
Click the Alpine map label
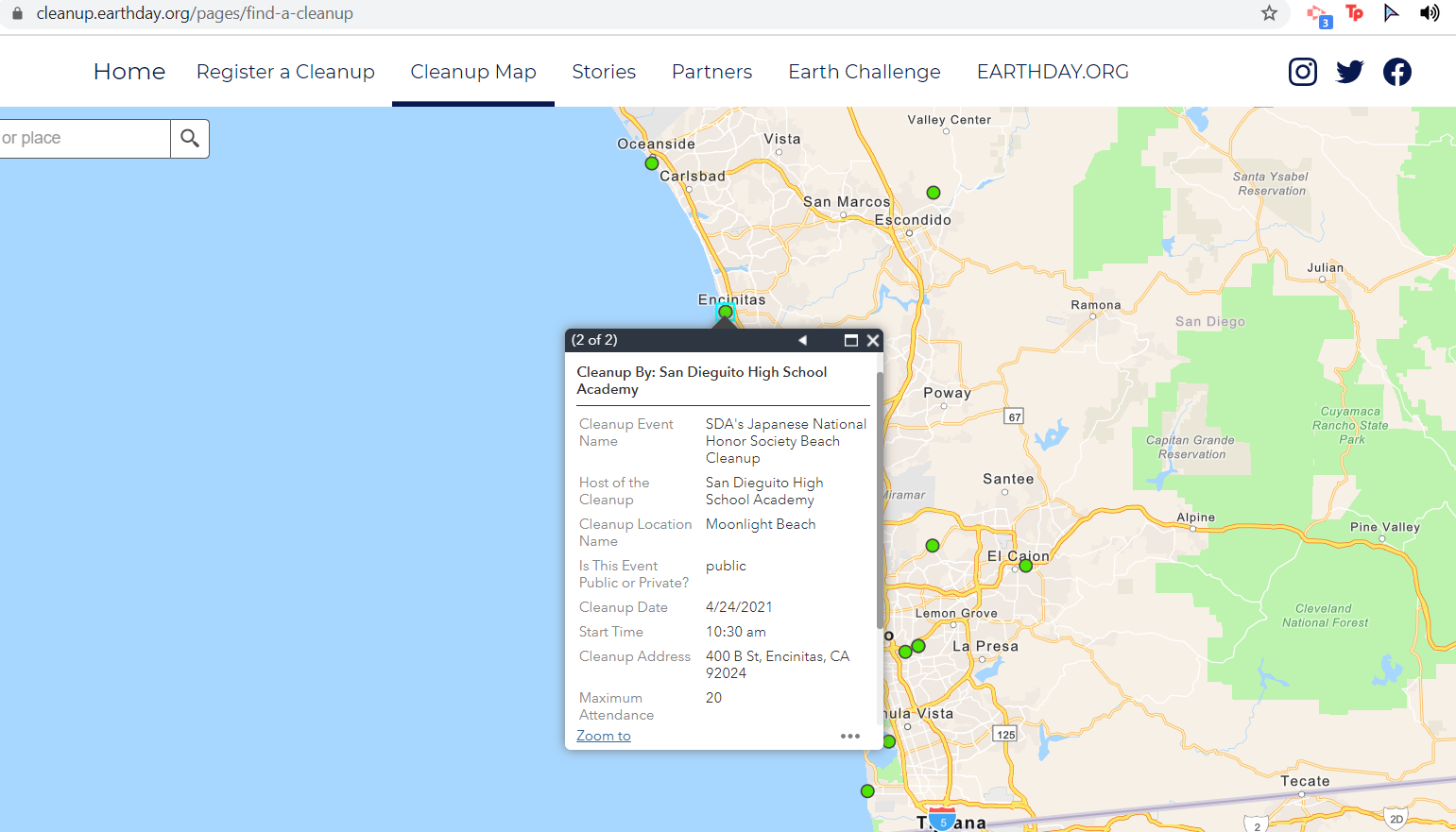coord(1196,518)
